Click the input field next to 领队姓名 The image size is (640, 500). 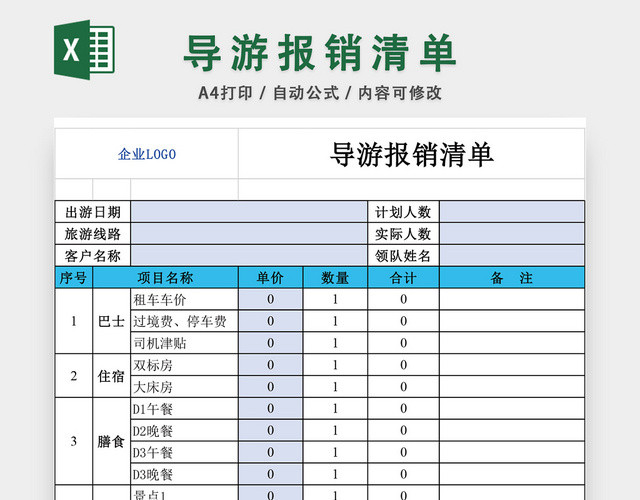[512, 256]
